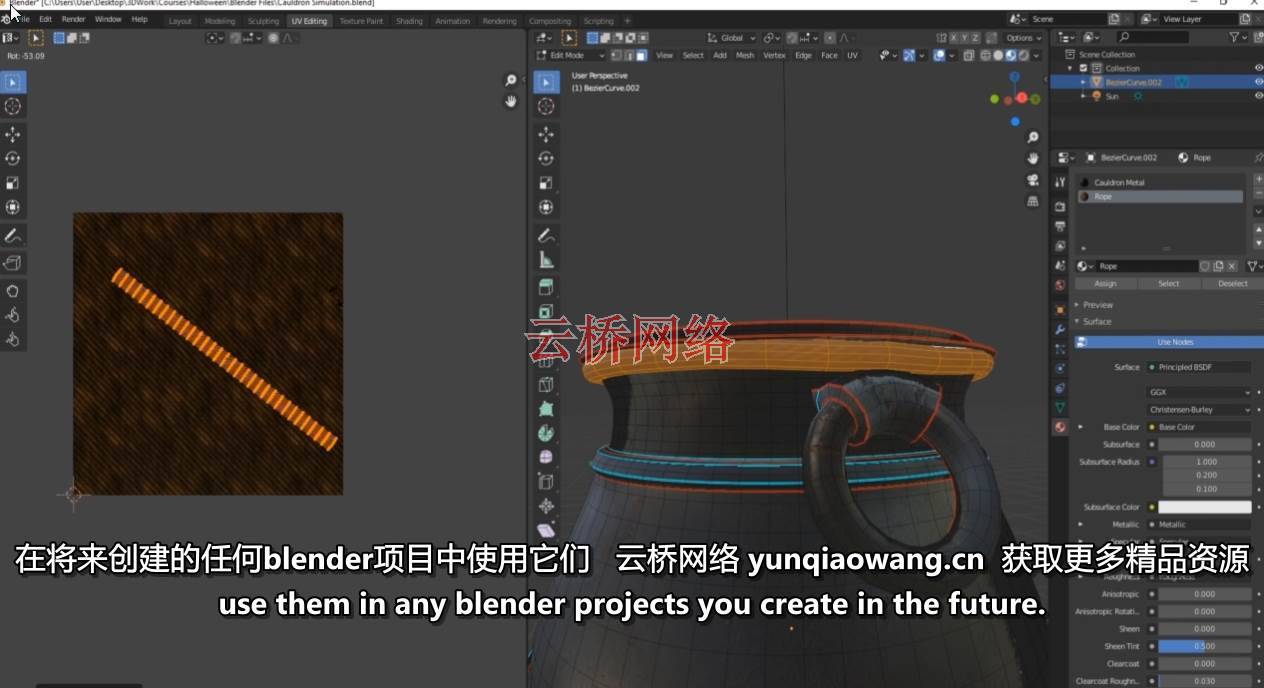
Task: Select the Rip Region tool in UV editor
Action: click(x=13, y=263)
